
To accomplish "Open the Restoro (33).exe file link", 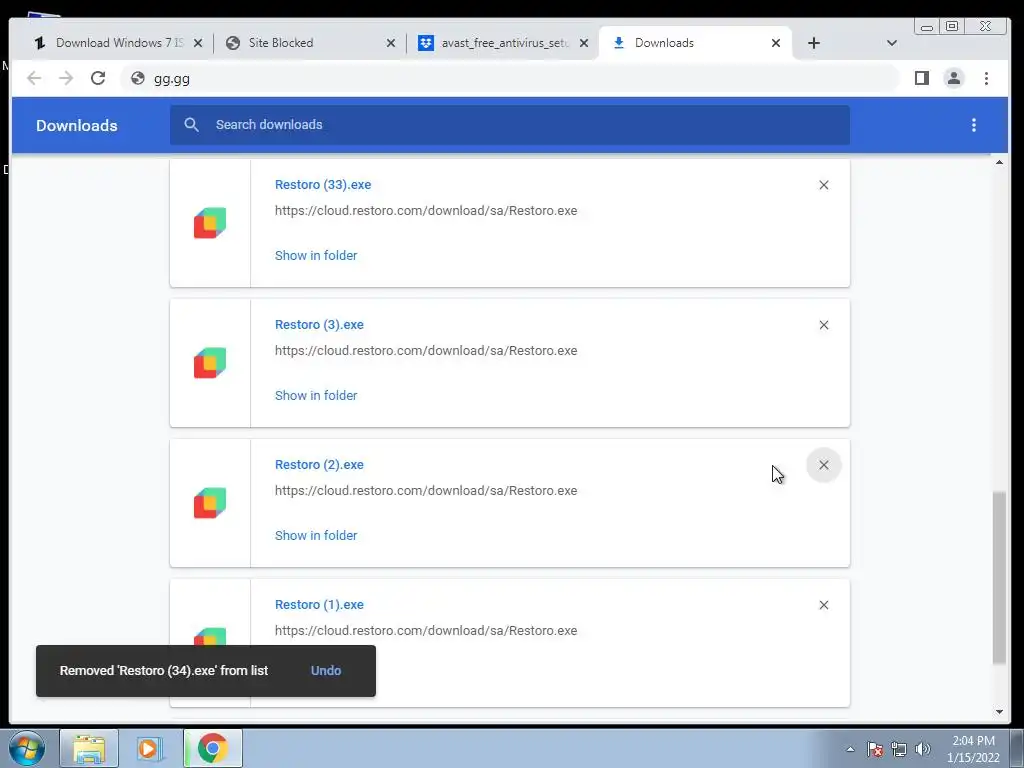I will tap(323, 185).
